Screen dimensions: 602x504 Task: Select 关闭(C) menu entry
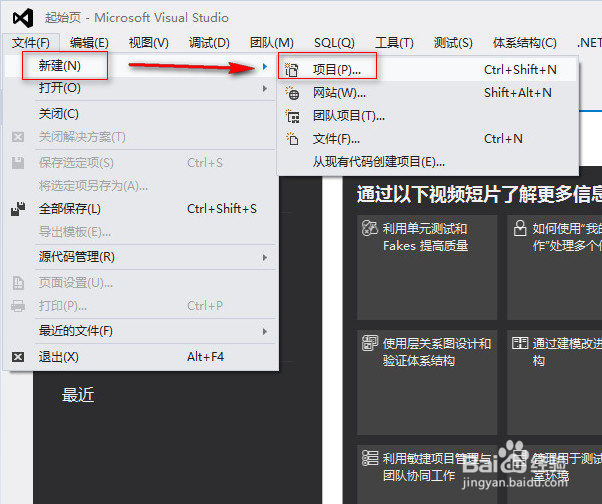click(141, 114)
